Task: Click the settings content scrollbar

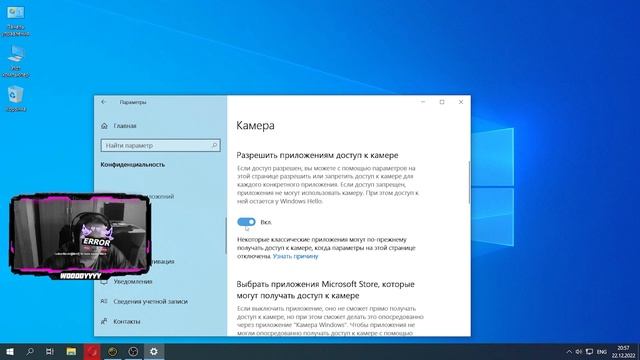Action: point(469,182)
